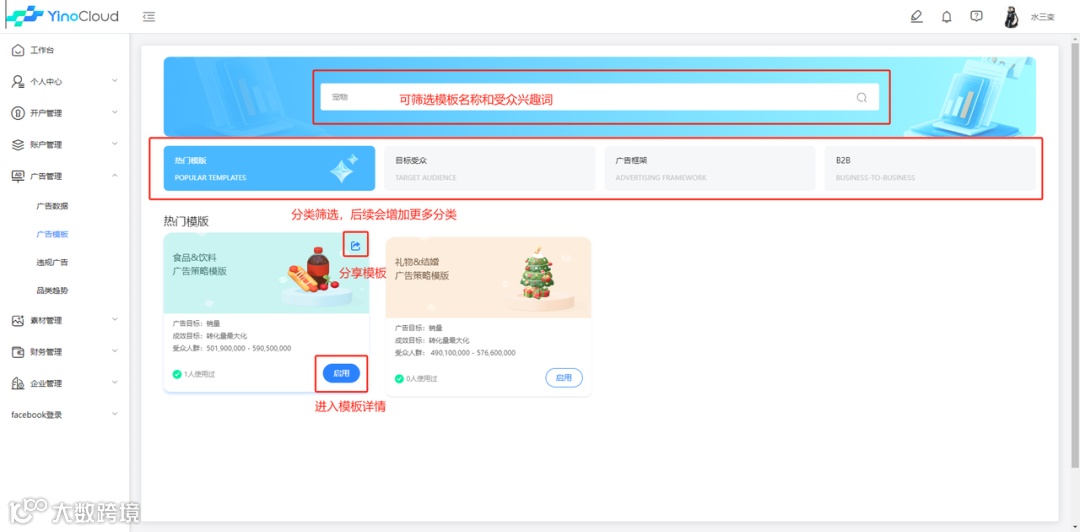1080x532 pixels.
Task: Click the 财务管理 wallet icon
Action: pyautogui.click(x=18, y=352)
